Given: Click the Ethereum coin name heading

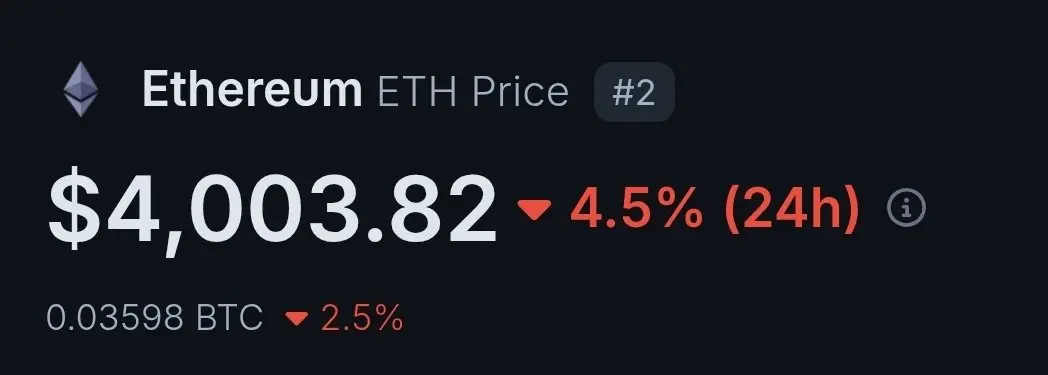Looking at the screenshot, I should coord(252,90).
